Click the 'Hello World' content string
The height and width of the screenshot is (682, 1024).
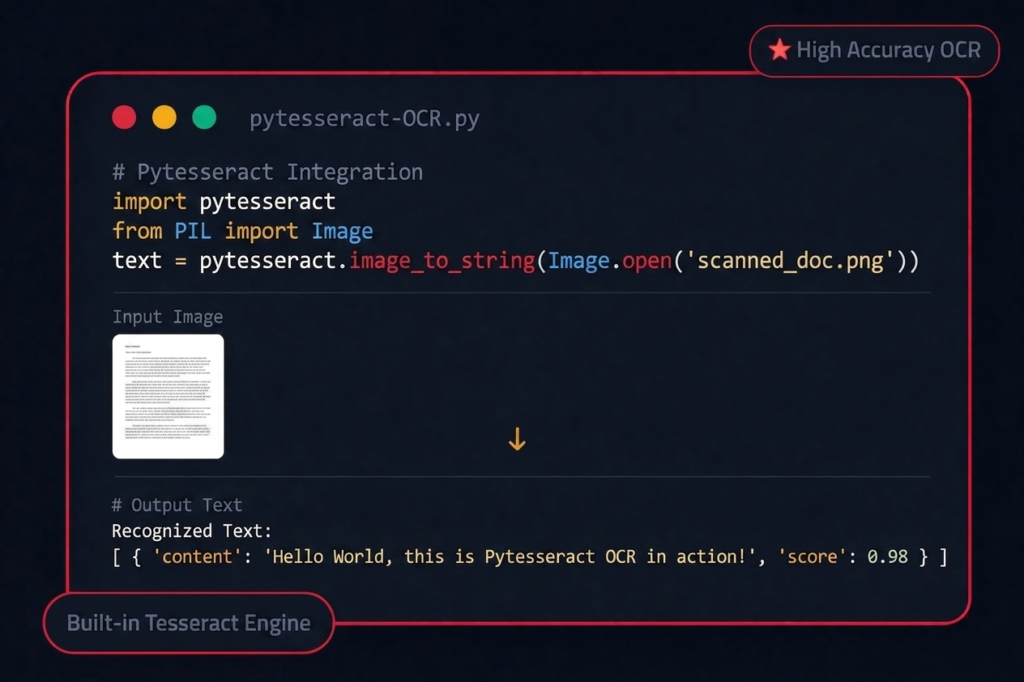click(510, 557)
